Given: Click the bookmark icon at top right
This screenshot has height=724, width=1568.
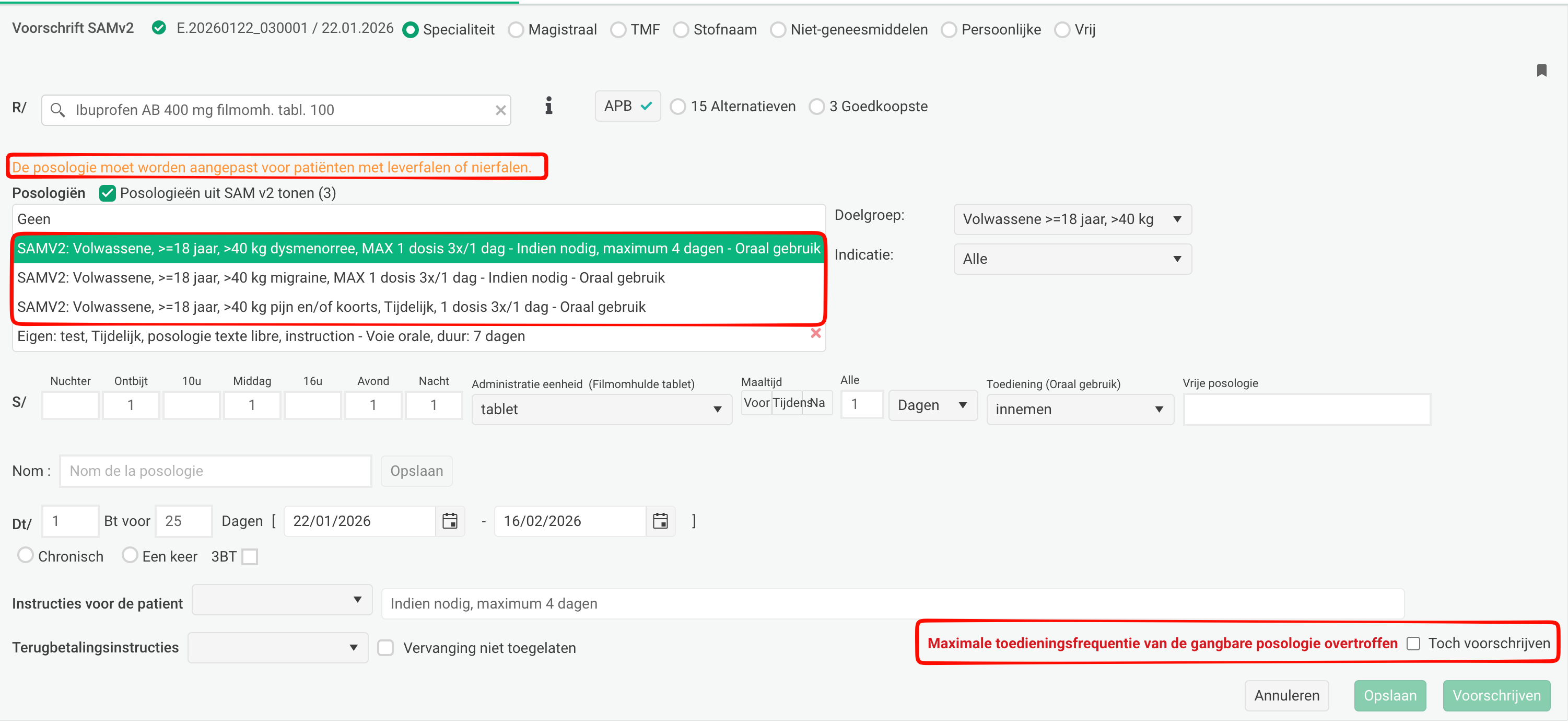Looking at the screenshot, I should click(1541, 71).
